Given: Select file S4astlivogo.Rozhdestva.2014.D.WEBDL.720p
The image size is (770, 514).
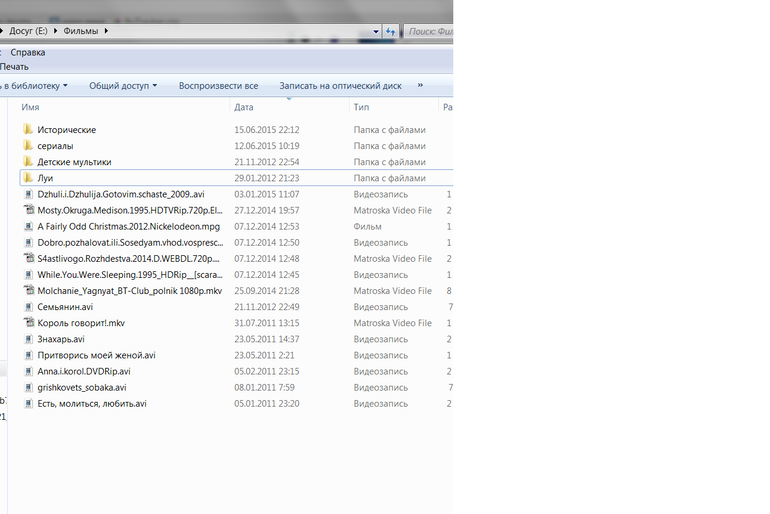Looking at the screenshot, I should (x=128, y=258).
